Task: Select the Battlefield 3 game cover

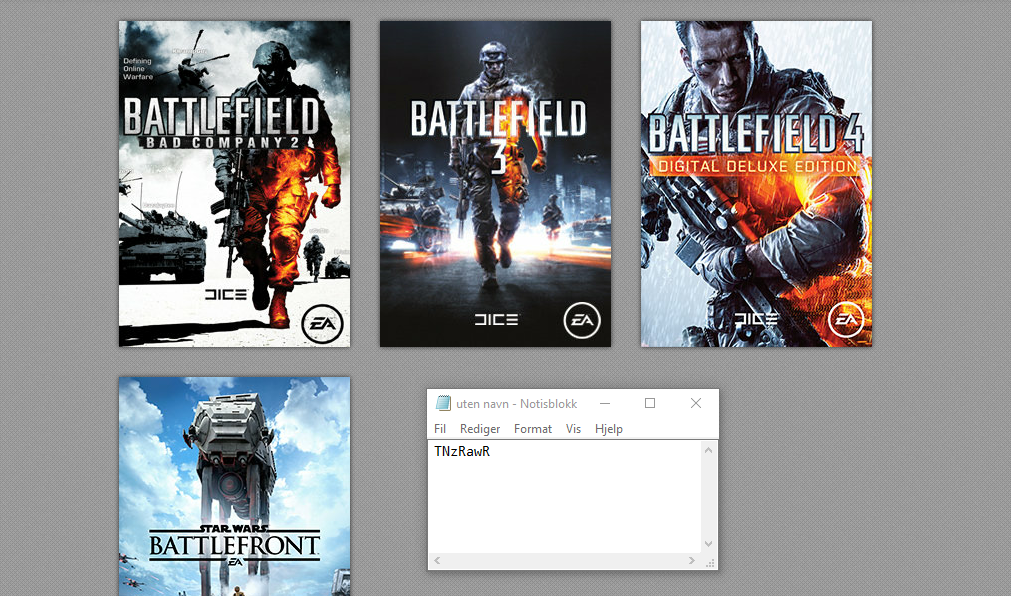Action: click(495, 184)
